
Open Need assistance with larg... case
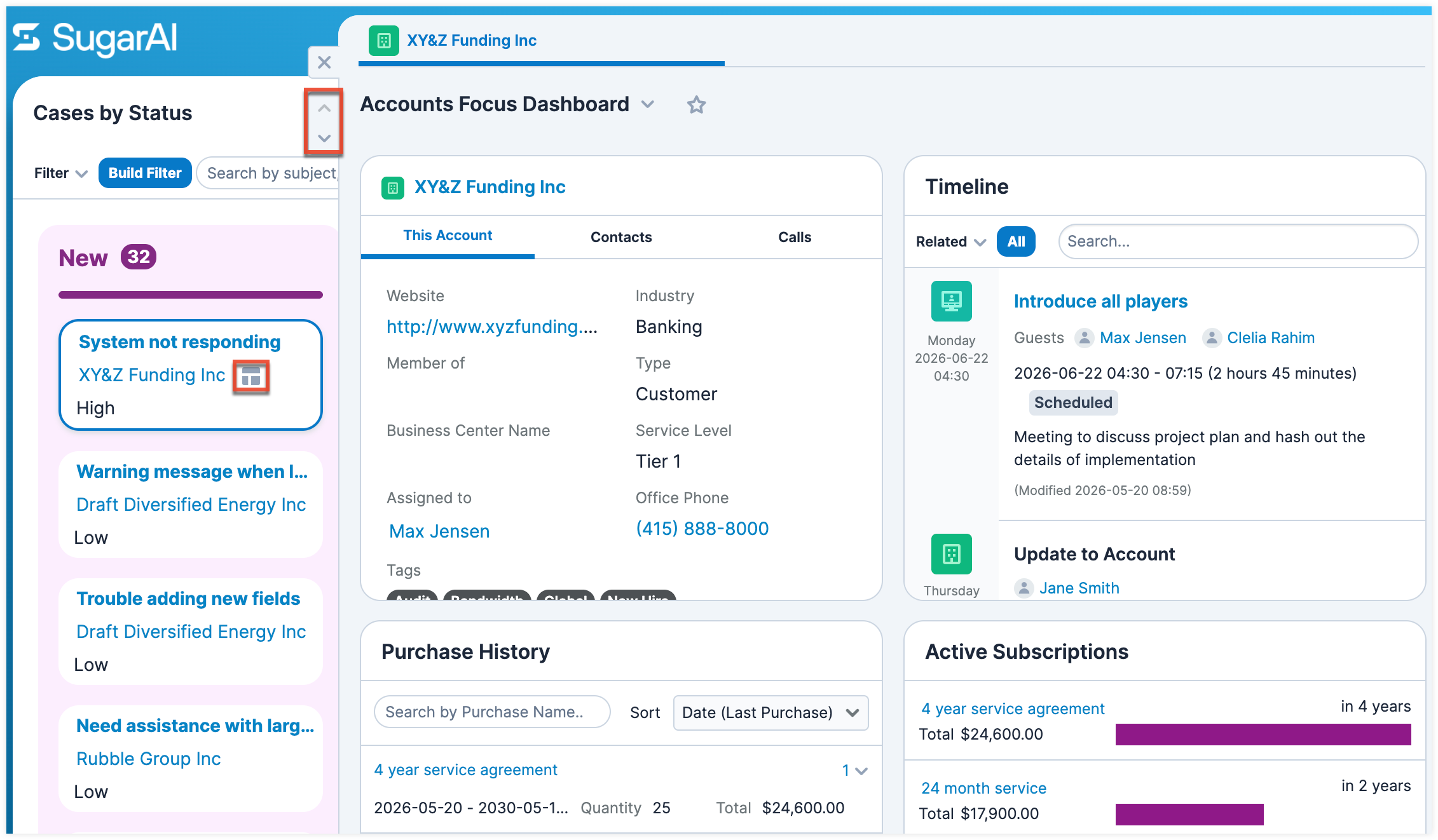[x=195, y=726]
